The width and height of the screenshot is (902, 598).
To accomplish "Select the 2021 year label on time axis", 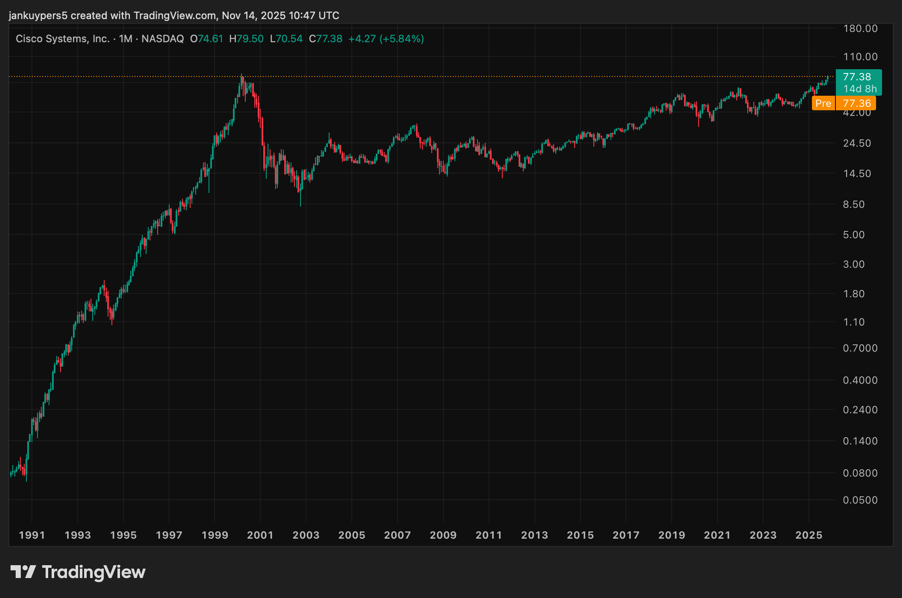I will [x=717, y=535].
